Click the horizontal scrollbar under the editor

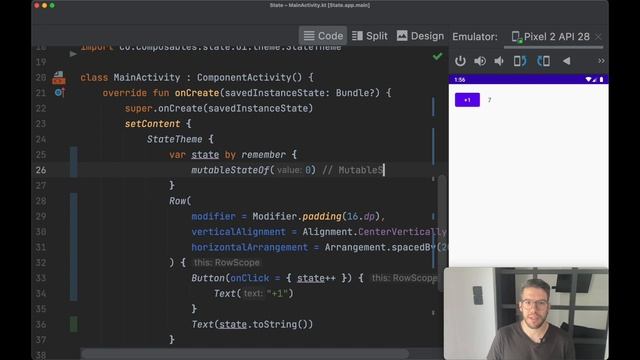245,353
